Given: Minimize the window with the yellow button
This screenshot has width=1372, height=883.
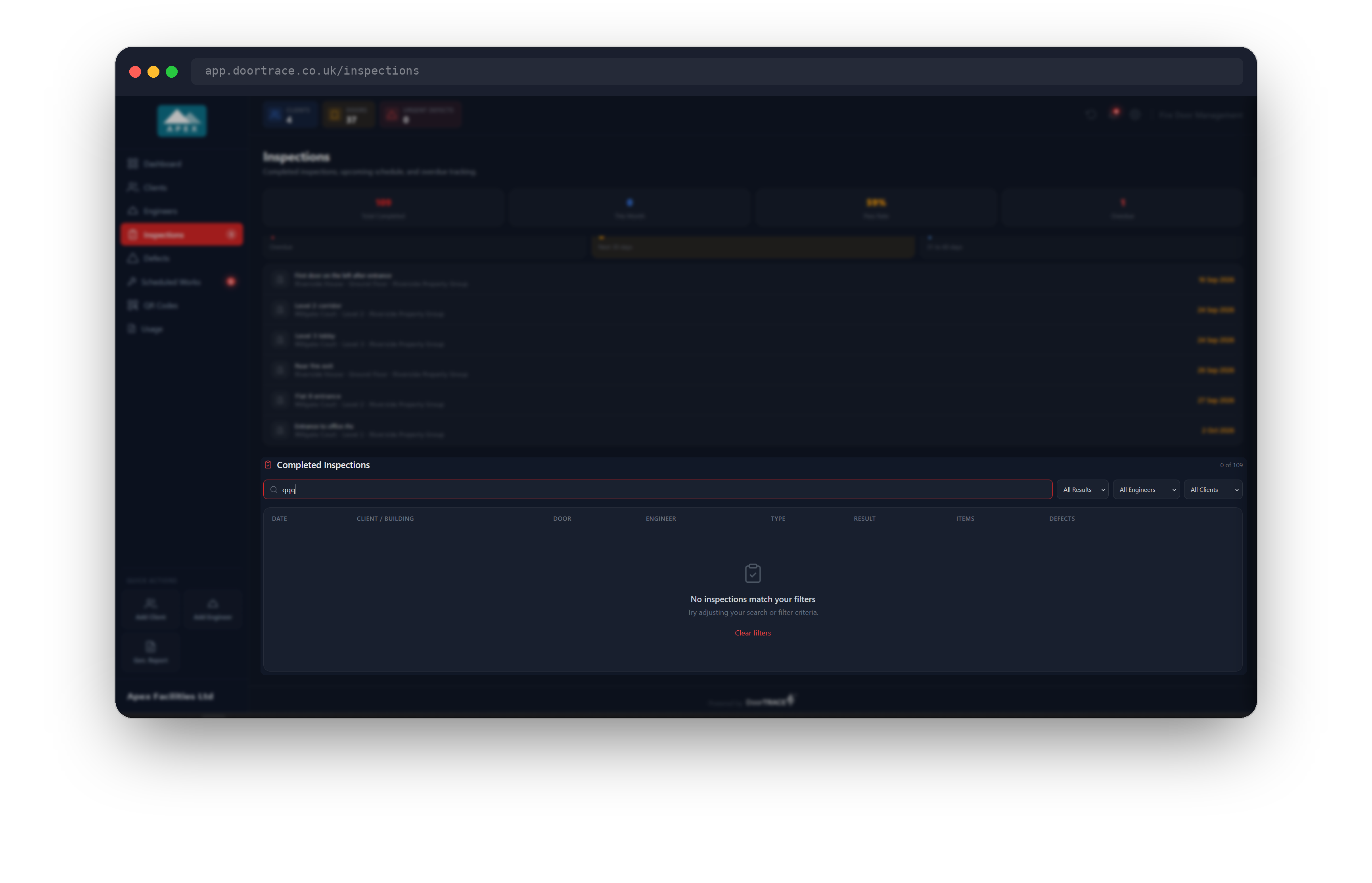Looking at the screenshot, I should pyautogui.click(x=153, y=72).
